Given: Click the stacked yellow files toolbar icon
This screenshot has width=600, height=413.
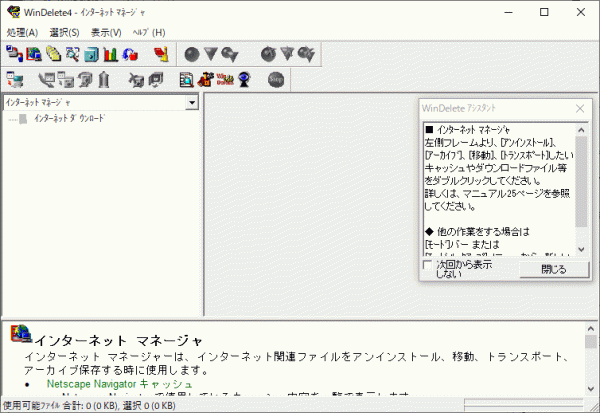Looking at the screenshot, I should (53, 54).
